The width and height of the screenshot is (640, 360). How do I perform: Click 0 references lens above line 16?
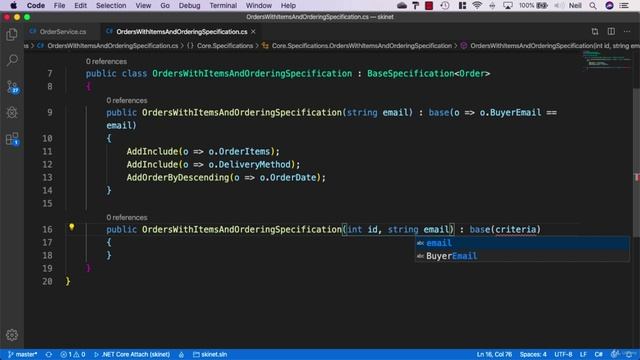point(127,217)
